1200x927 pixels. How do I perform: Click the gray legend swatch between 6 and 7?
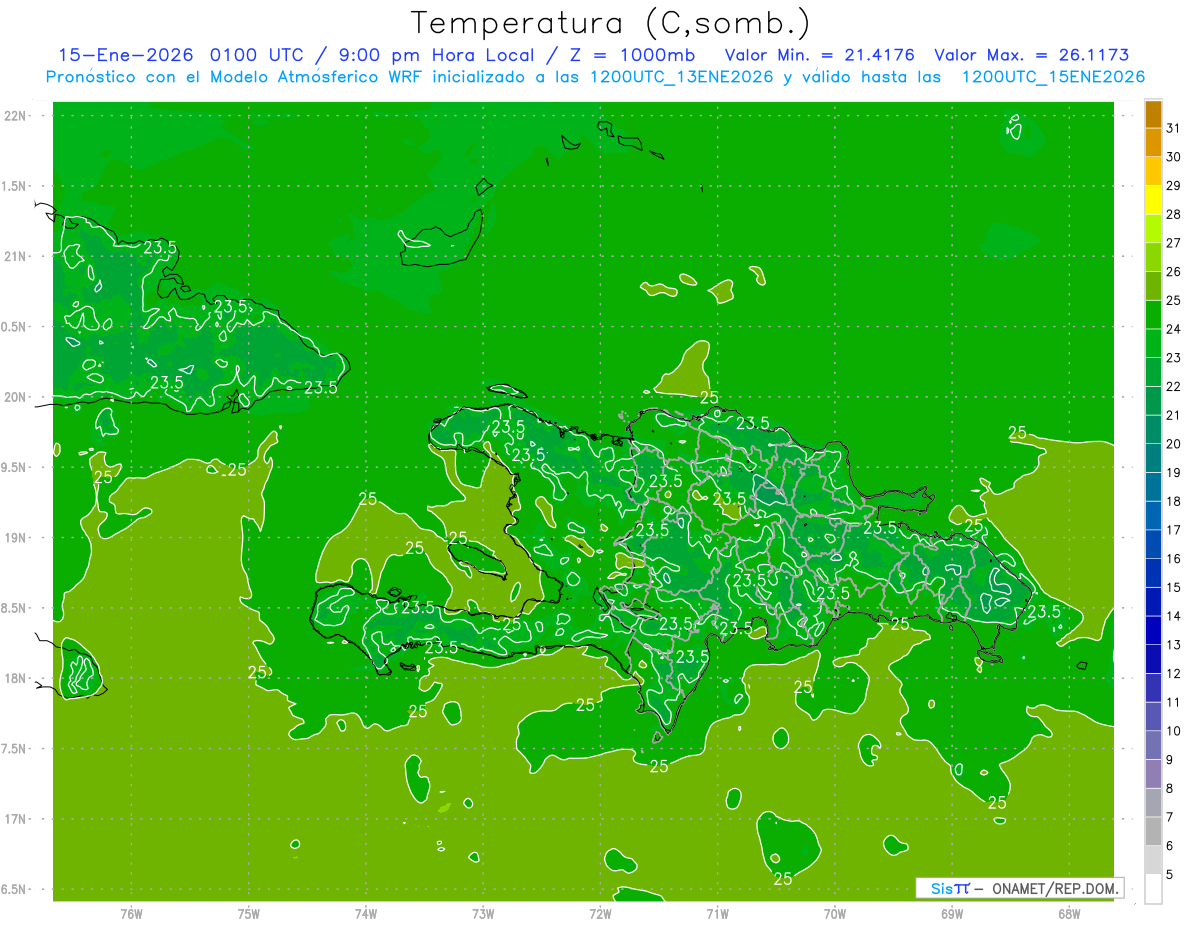tap(1153, 831)
